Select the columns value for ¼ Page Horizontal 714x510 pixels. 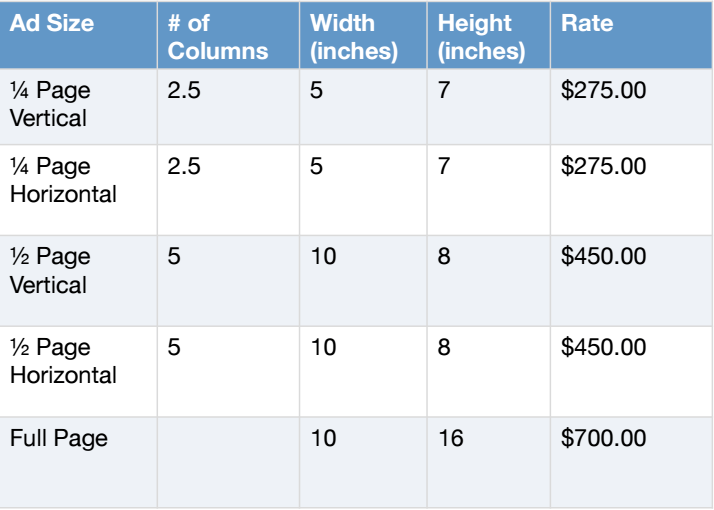coord(184,167)
